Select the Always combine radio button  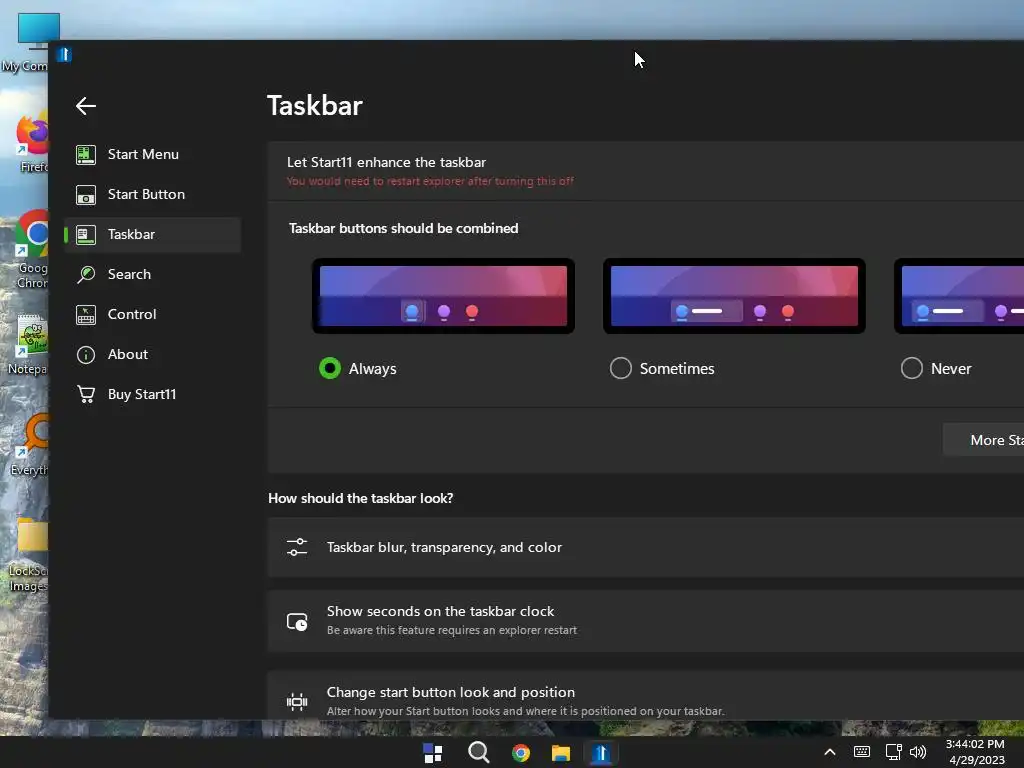tap(330, 368)
